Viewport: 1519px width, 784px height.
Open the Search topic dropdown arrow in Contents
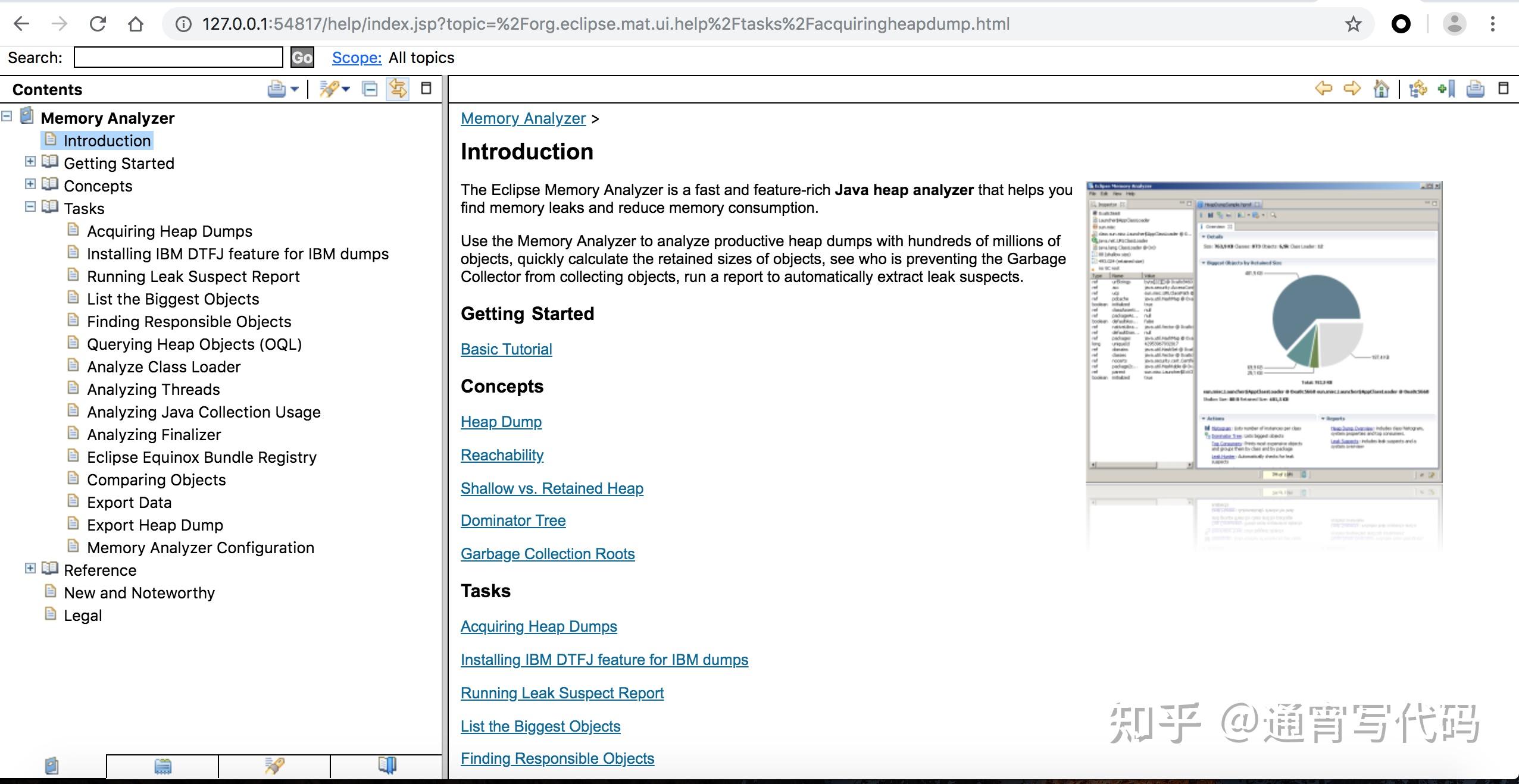(346, 90)
